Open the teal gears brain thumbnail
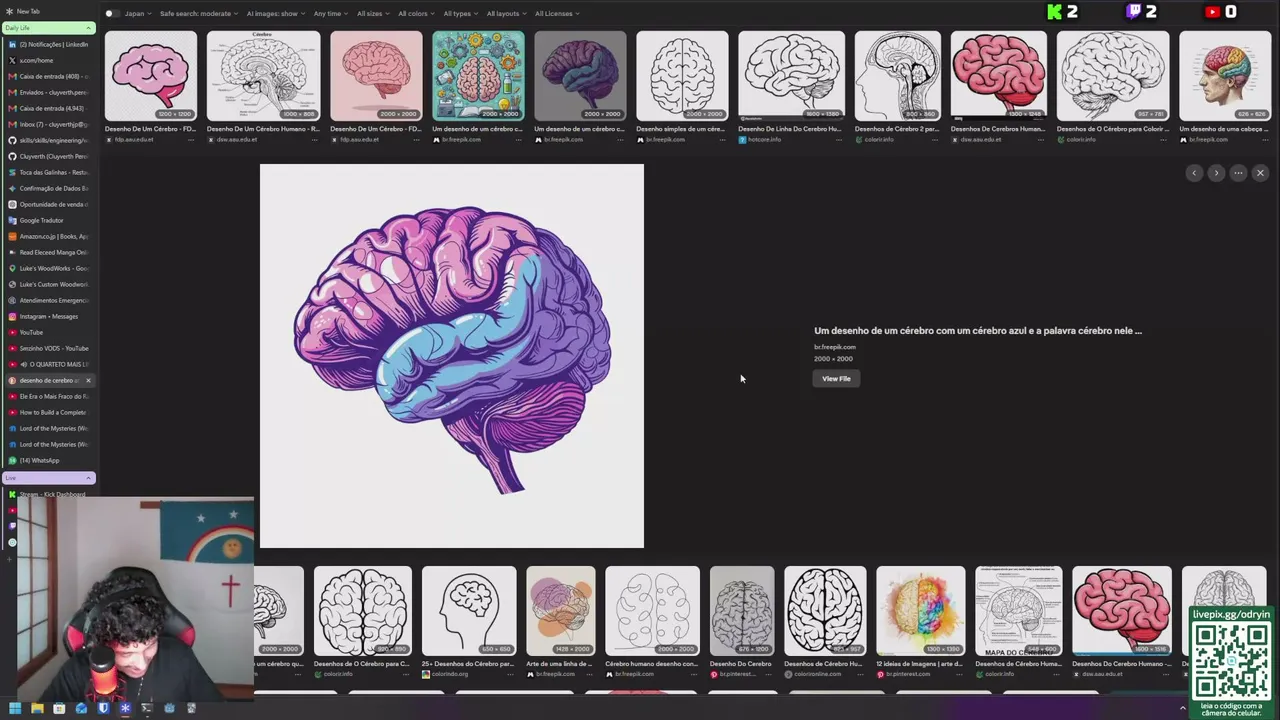This screenshot has height=720, width=1280. (x=478, y=76)
